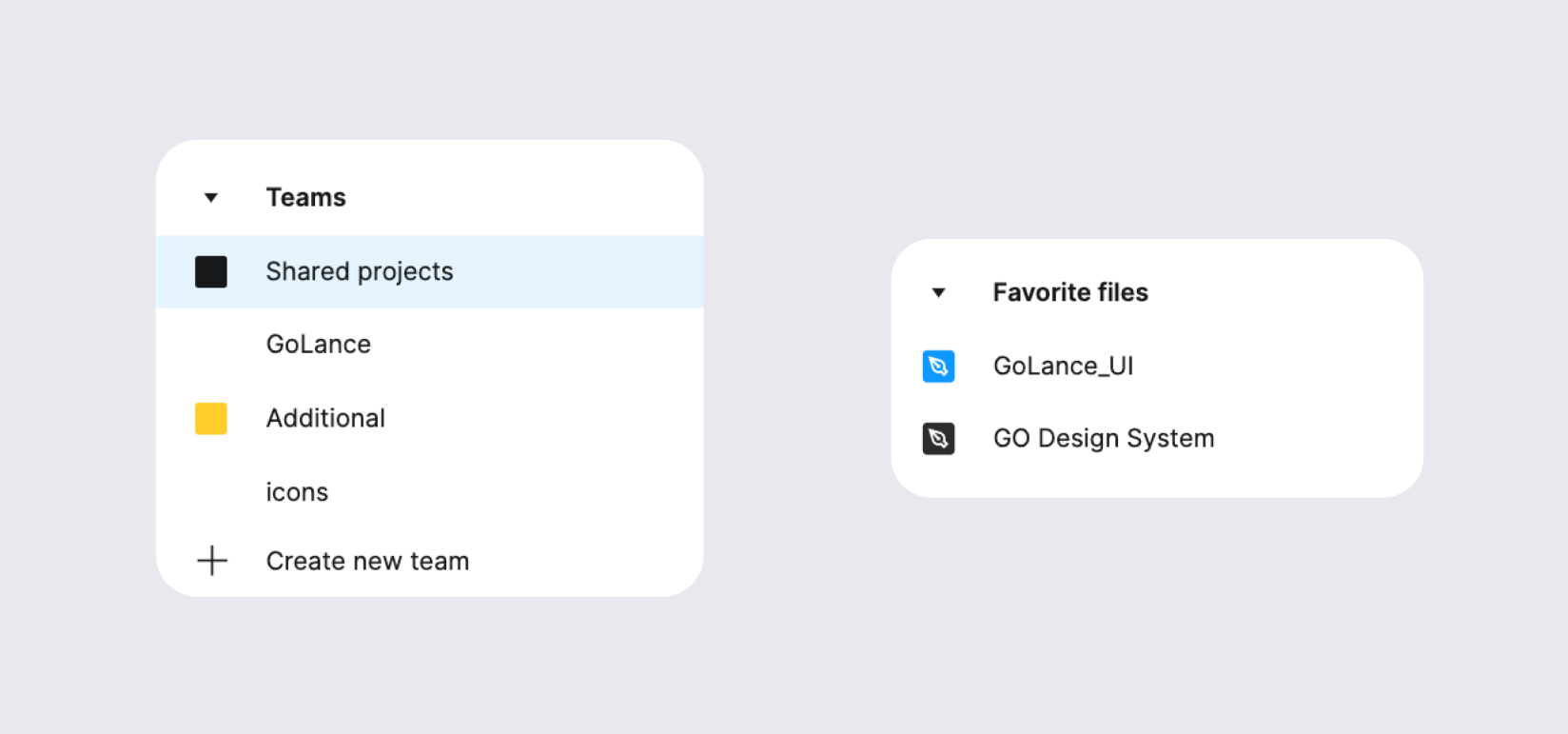
Task: Click the yellow Additional team square
Action: [211, 419]
